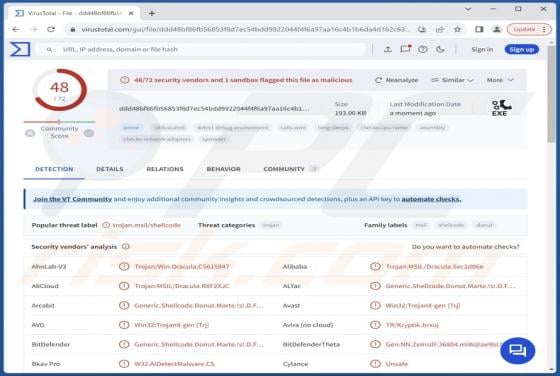Click the browser reload icon
Image resolution: width=560 pixels, height=376 pixels.
coord(51,29)
